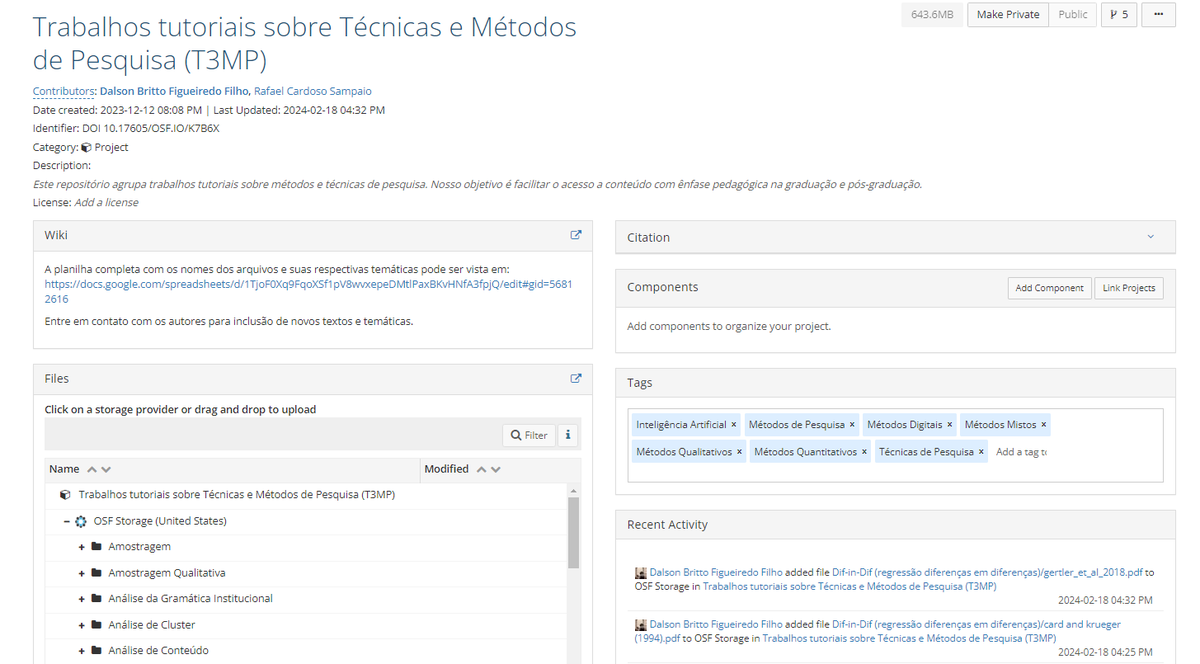This screenshot has width=1200, height=664.
Task: Open the files Filter button
Action: (x=529, y=435)
